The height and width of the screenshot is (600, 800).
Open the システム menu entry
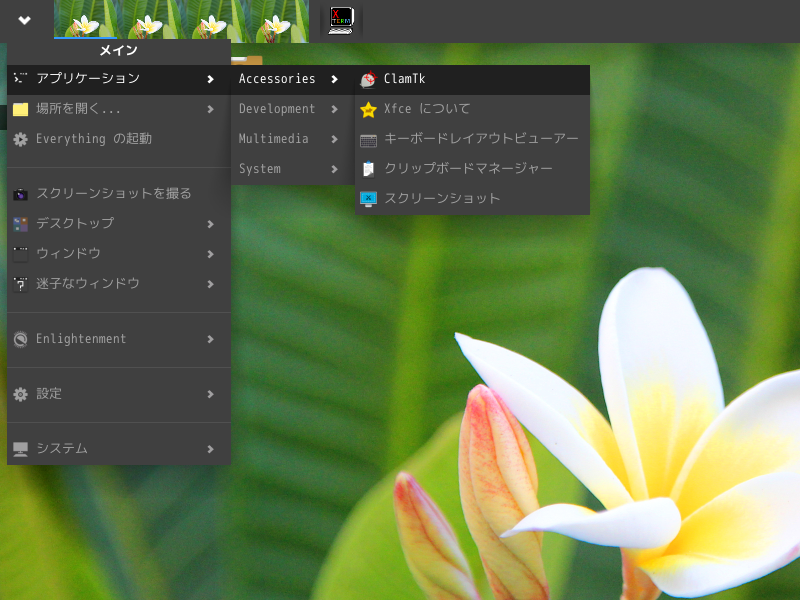click(119, 449)
